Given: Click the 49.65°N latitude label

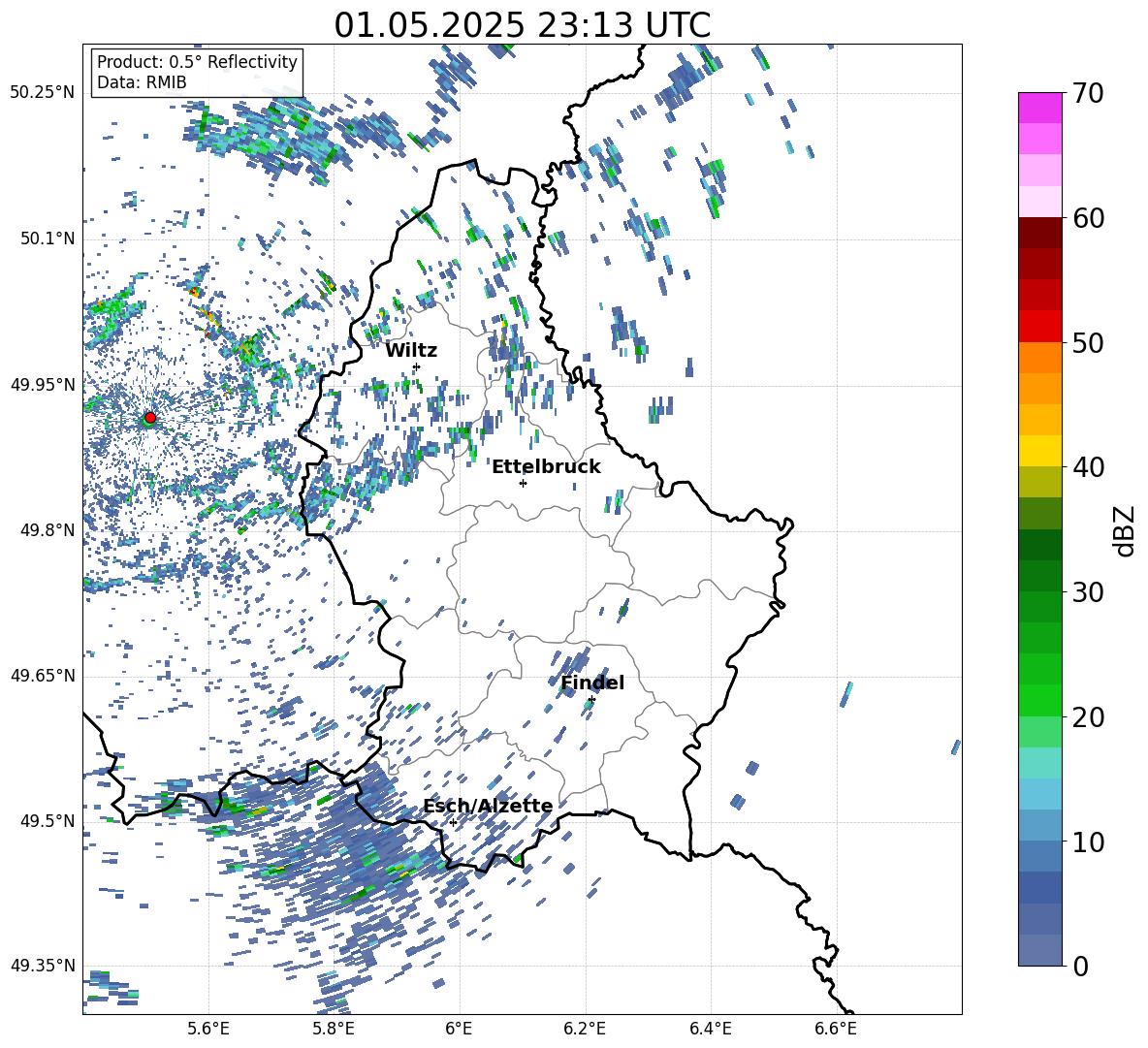Looking at the screenshot, I should pyautogui.click(x=43, y=675).
